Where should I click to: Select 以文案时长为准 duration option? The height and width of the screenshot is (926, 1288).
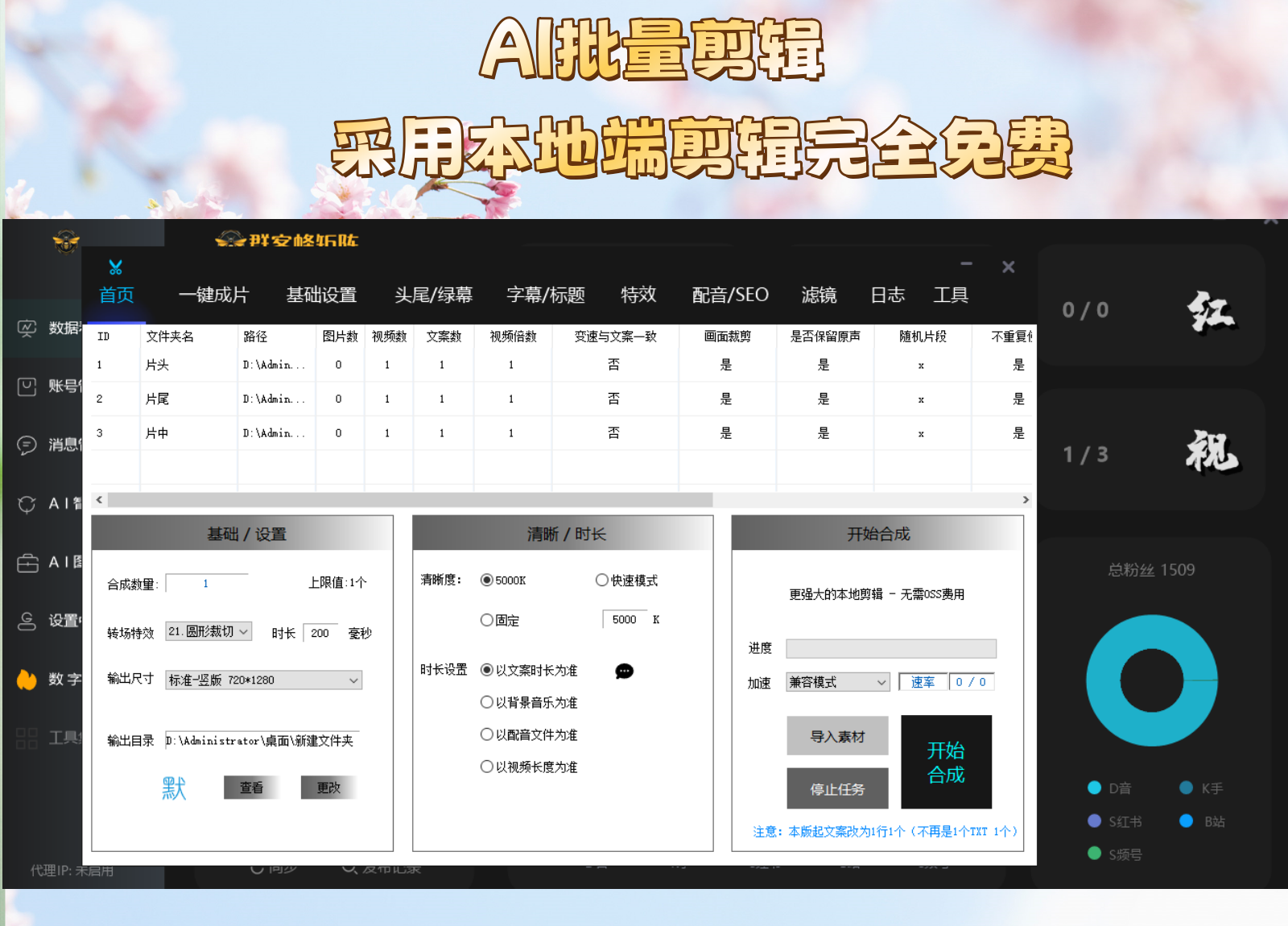486,670
